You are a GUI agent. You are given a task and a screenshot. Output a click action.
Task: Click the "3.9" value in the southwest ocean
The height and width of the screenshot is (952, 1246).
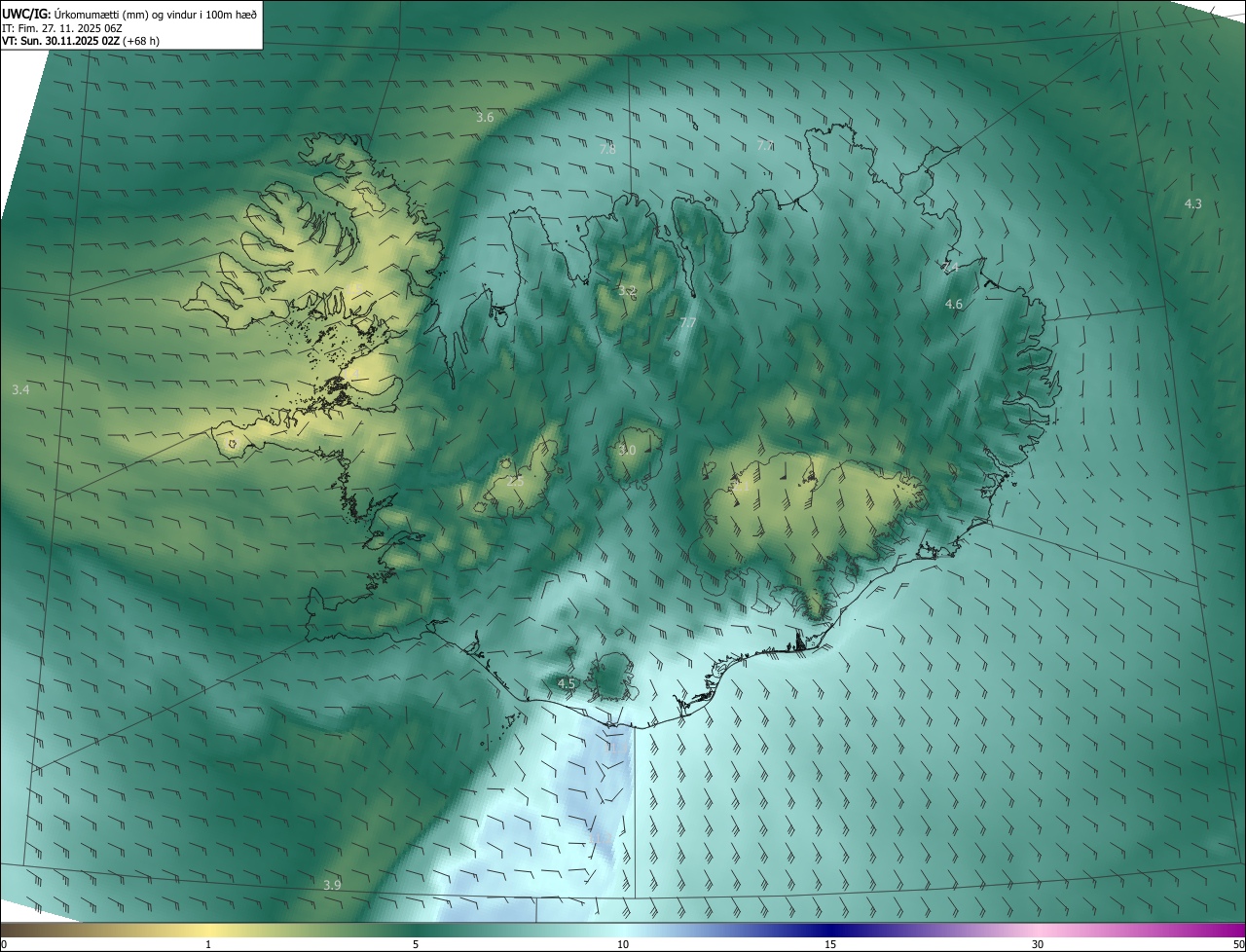coord(332,885)
